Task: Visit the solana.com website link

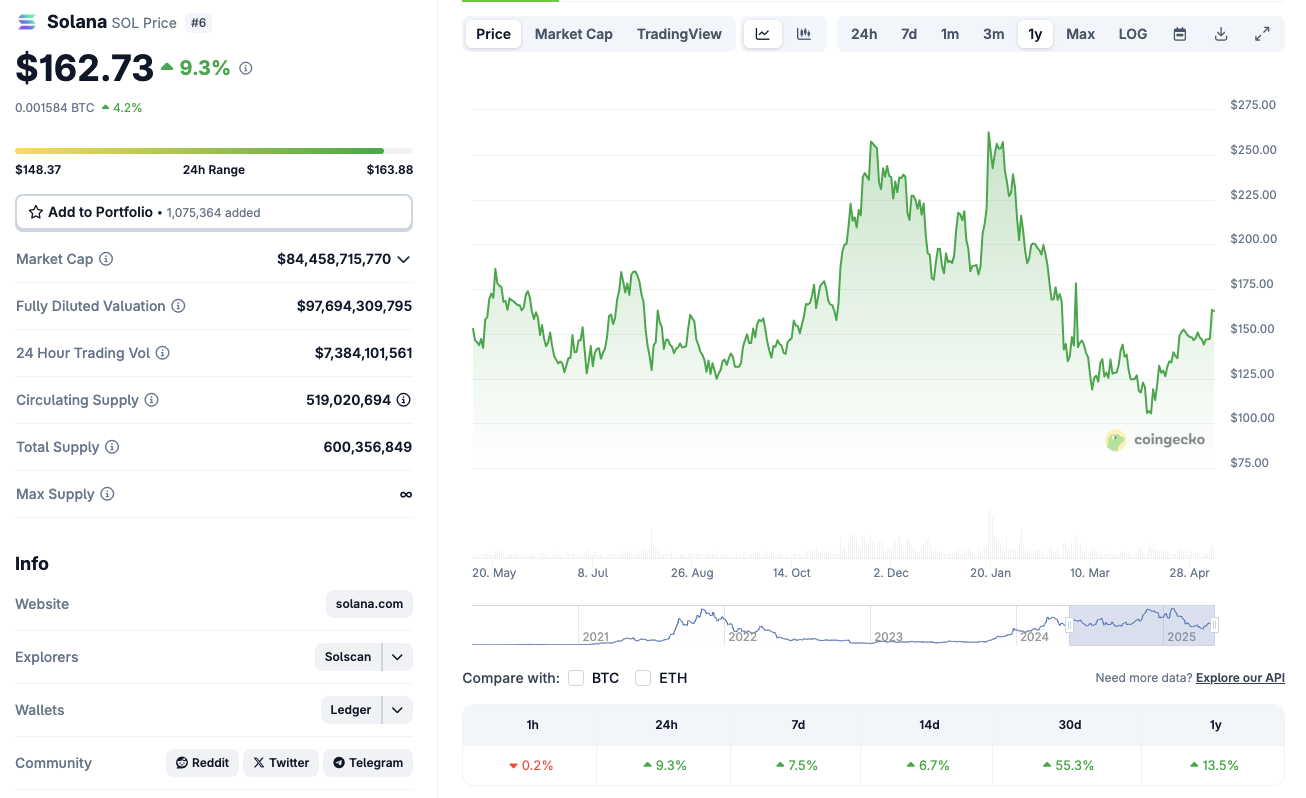Action: [369, 603]
